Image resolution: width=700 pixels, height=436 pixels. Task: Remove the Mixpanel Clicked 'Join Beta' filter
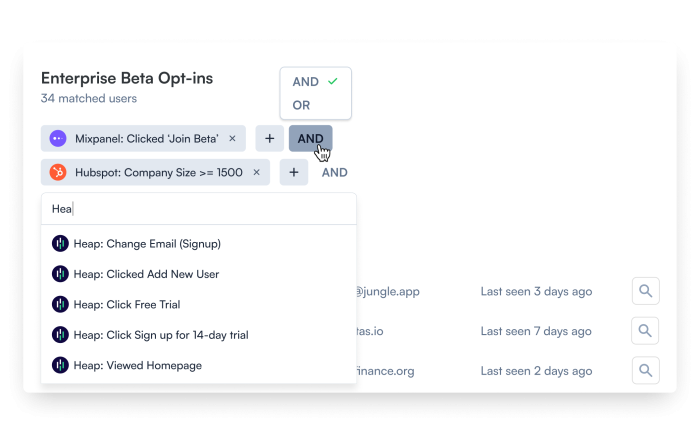point(232,138)
